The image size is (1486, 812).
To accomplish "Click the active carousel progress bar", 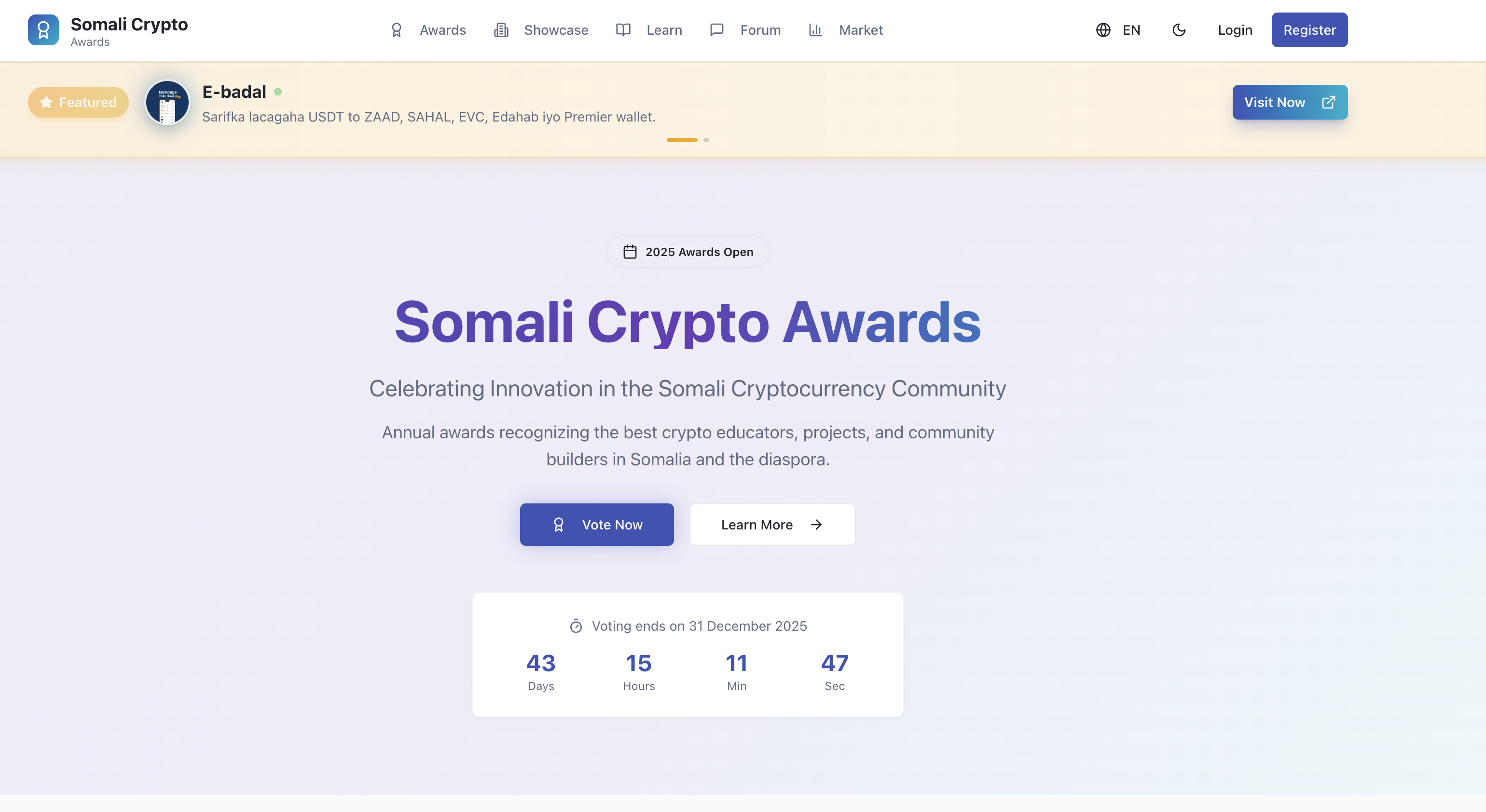I will click(x=682, y=139).
